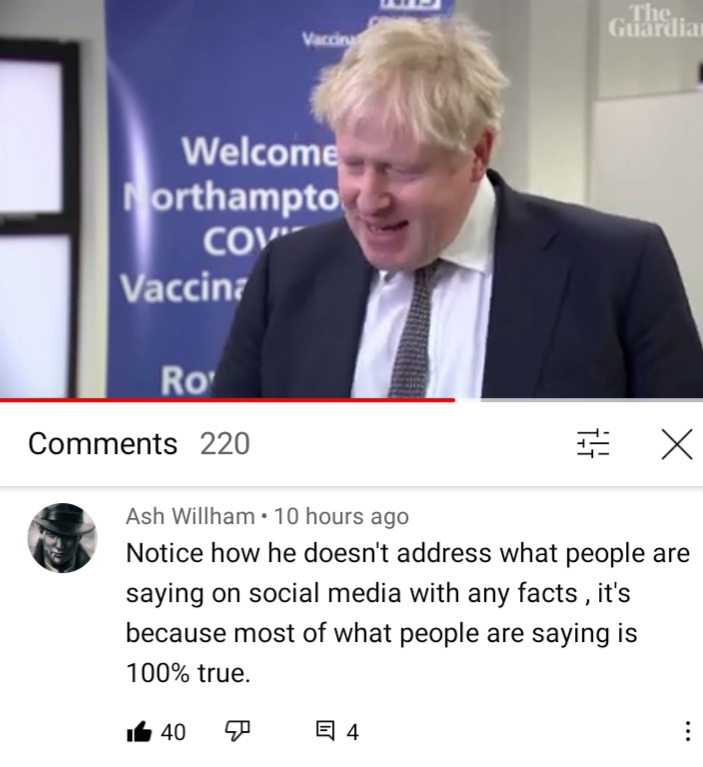703x767 pixels.
Task: Close the Comments panel
Action: [677, 444]
